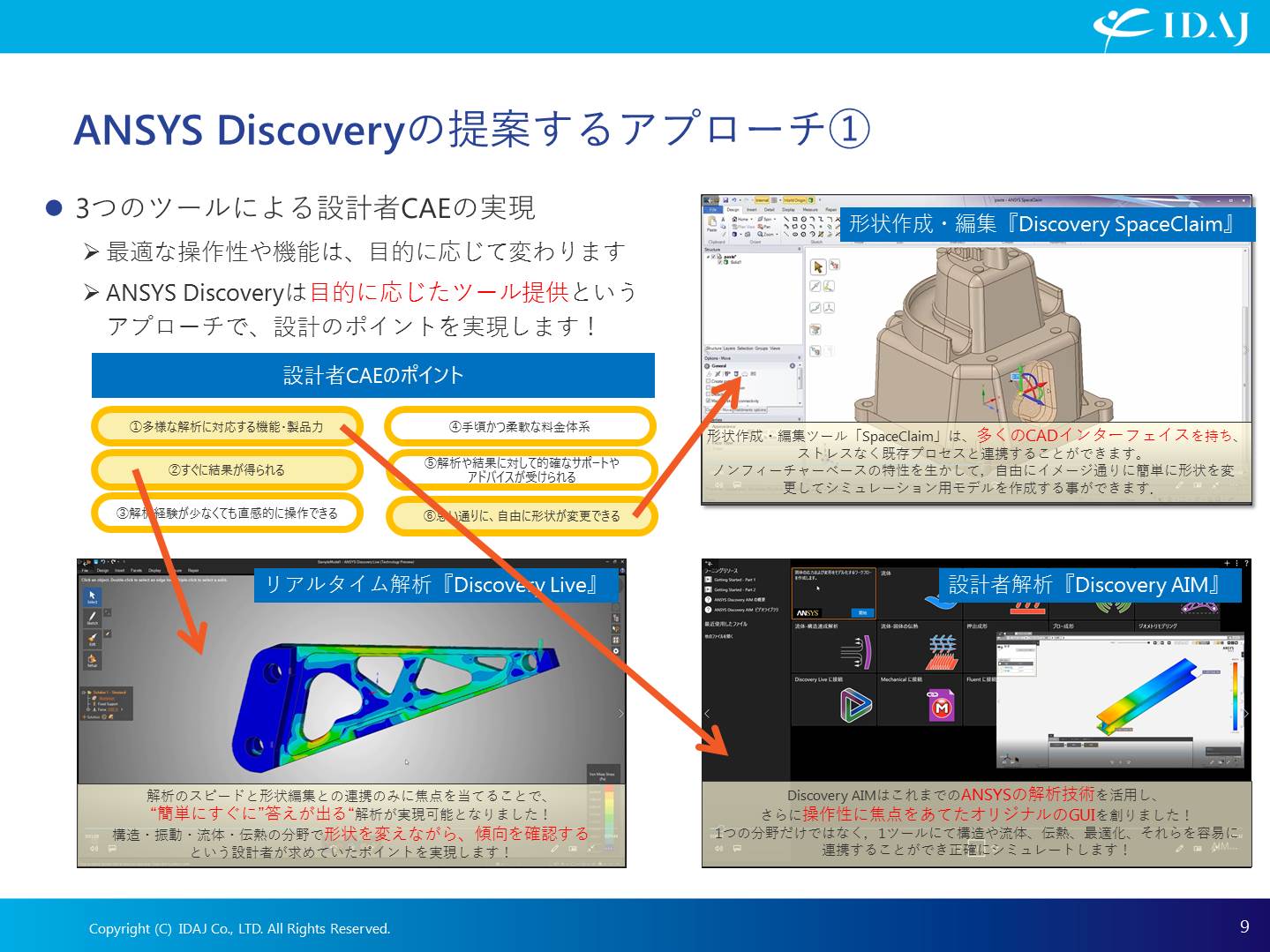Select the Zoom orient tool in SpaceClaim
The height and width of the screenshot is (952, 1270).
pos(767,235)
